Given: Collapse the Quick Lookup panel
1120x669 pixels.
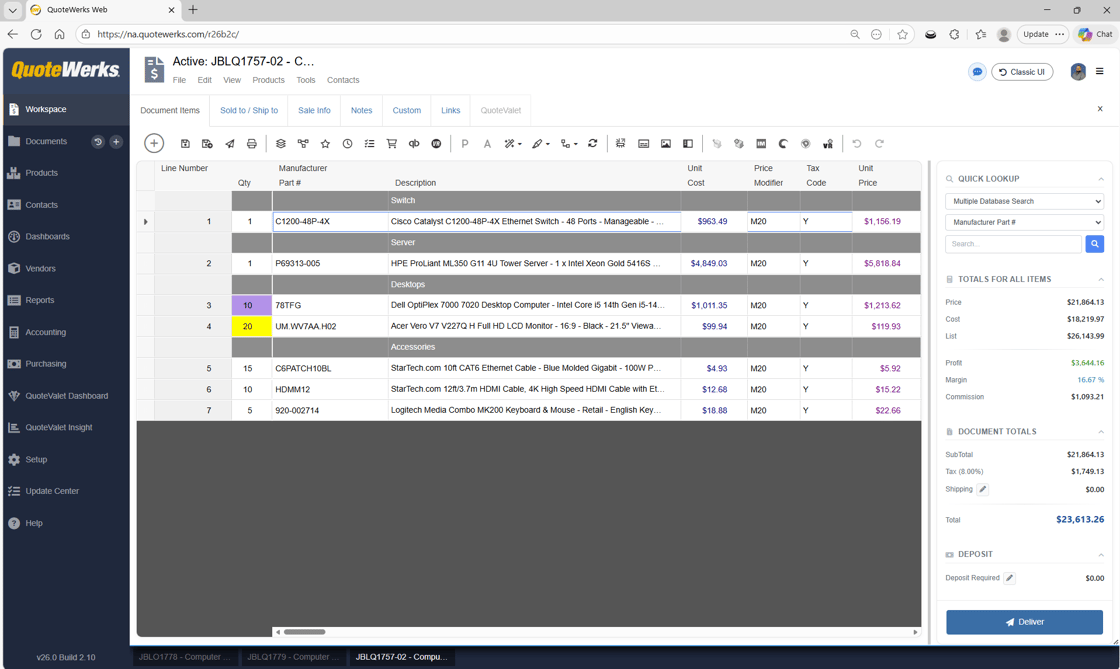Looking at the screenshot, I should pos(1101,179).
